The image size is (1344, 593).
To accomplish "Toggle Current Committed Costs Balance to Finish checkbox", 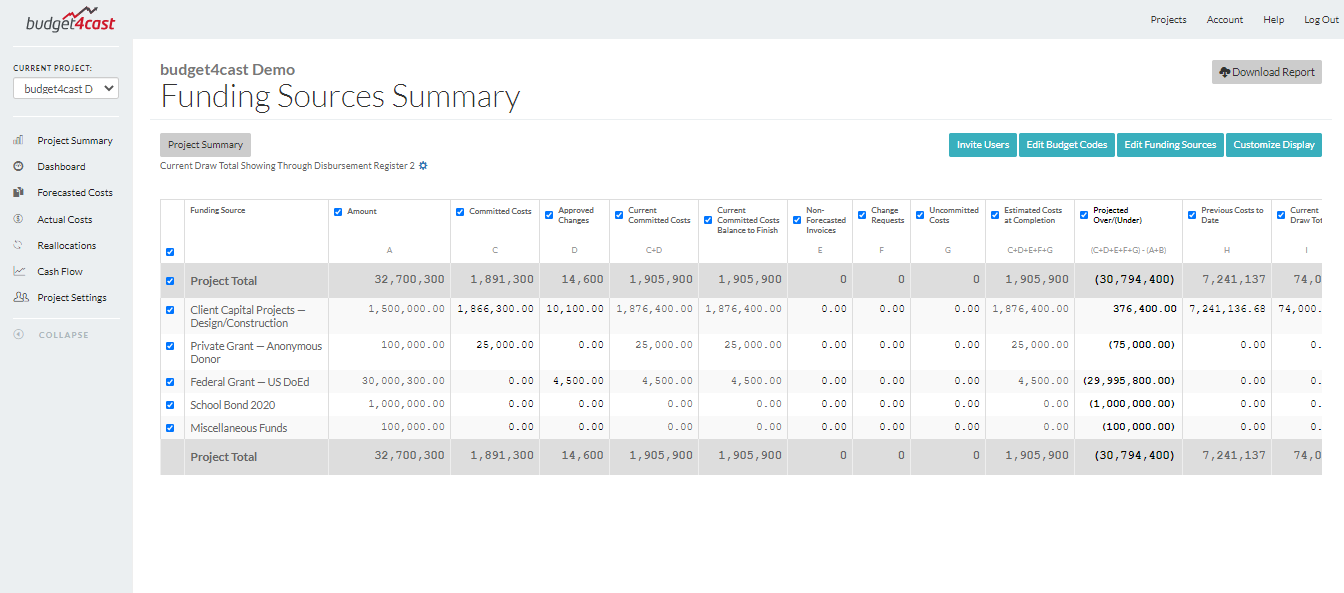I will pyautogui.click(x=708, y=220).
